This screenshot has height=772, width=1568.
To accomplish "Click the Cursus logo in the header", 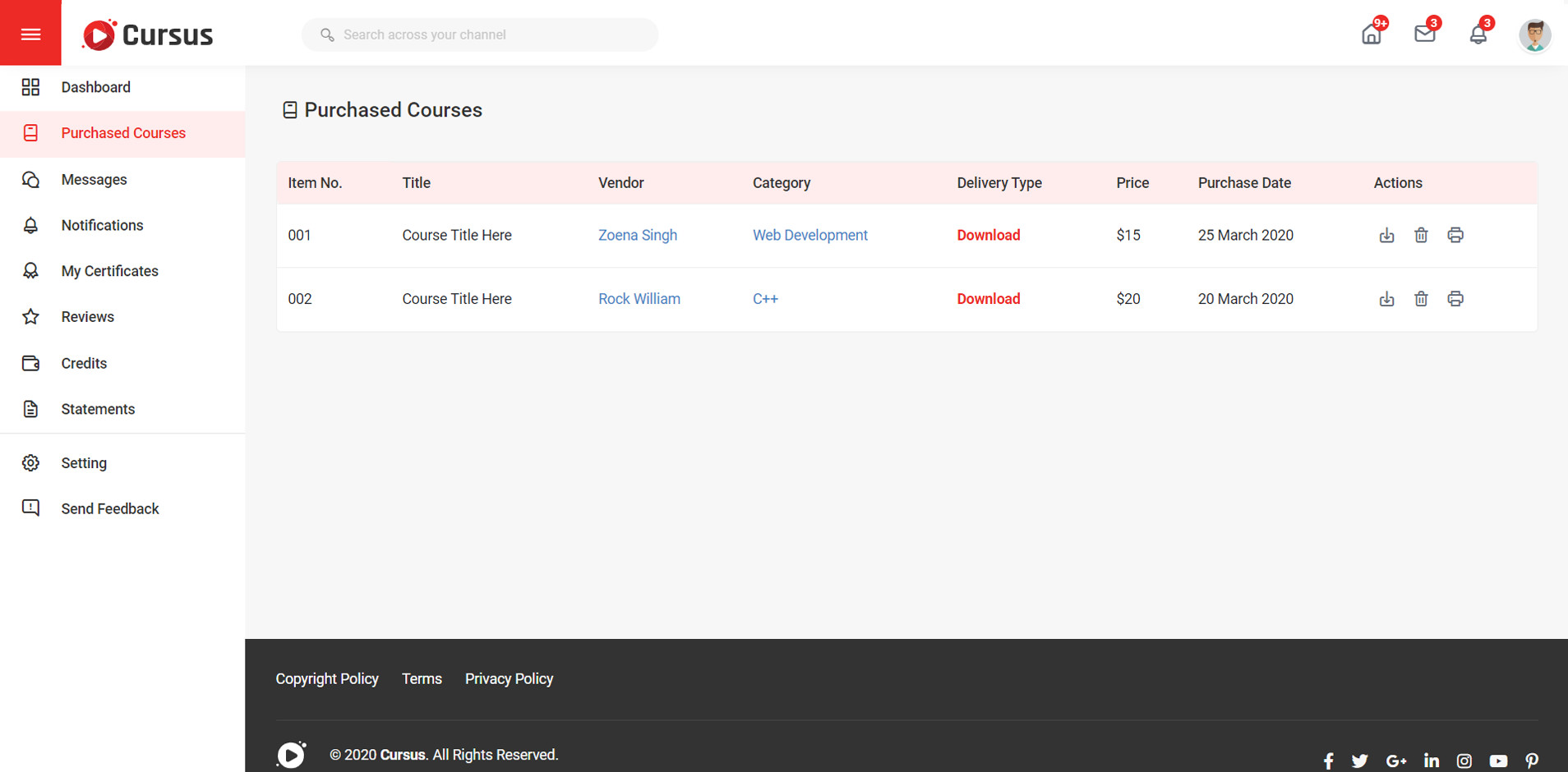I will coord(148,34).
